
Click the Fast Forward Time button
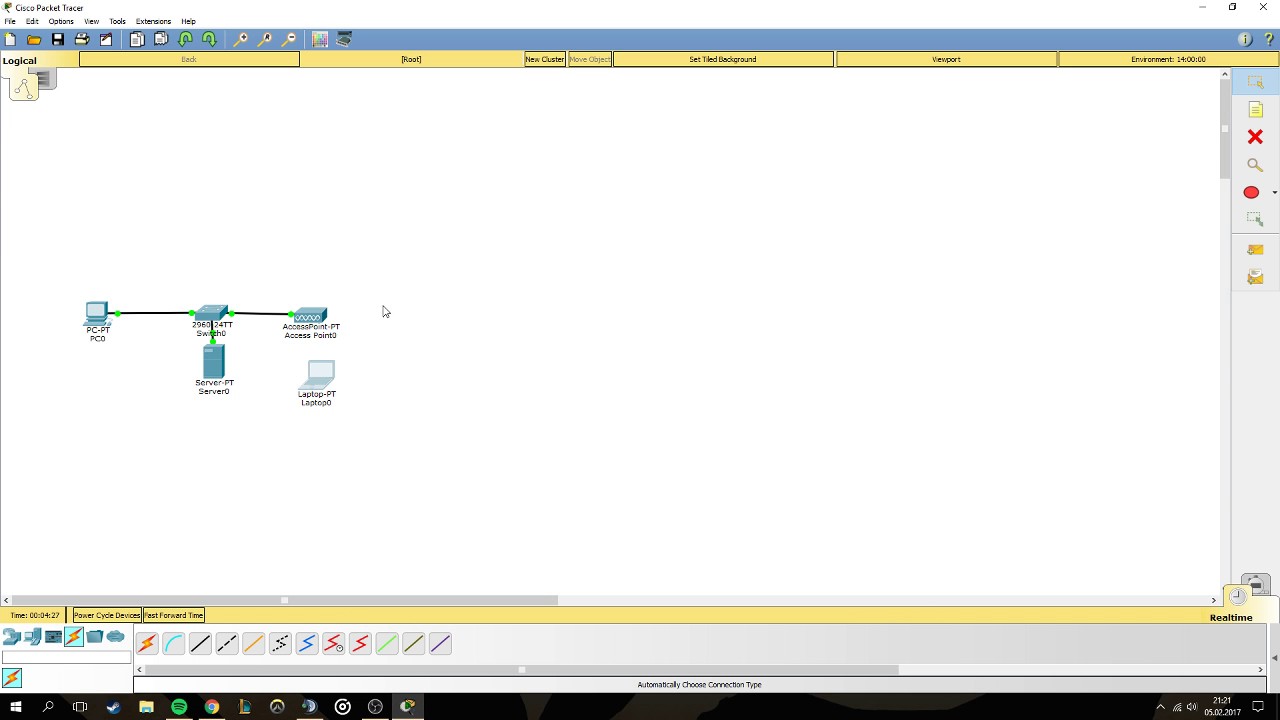click(x=174, y=615)
